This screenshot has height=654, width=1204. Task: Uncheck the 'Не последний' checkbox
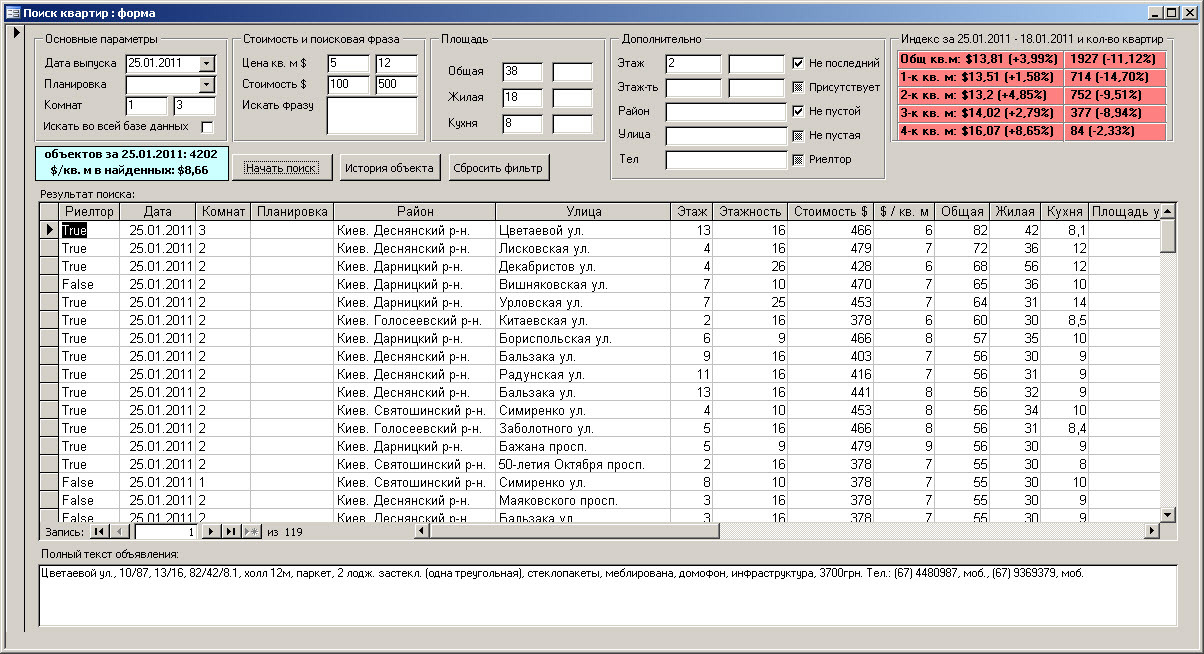tap(798, 63)
